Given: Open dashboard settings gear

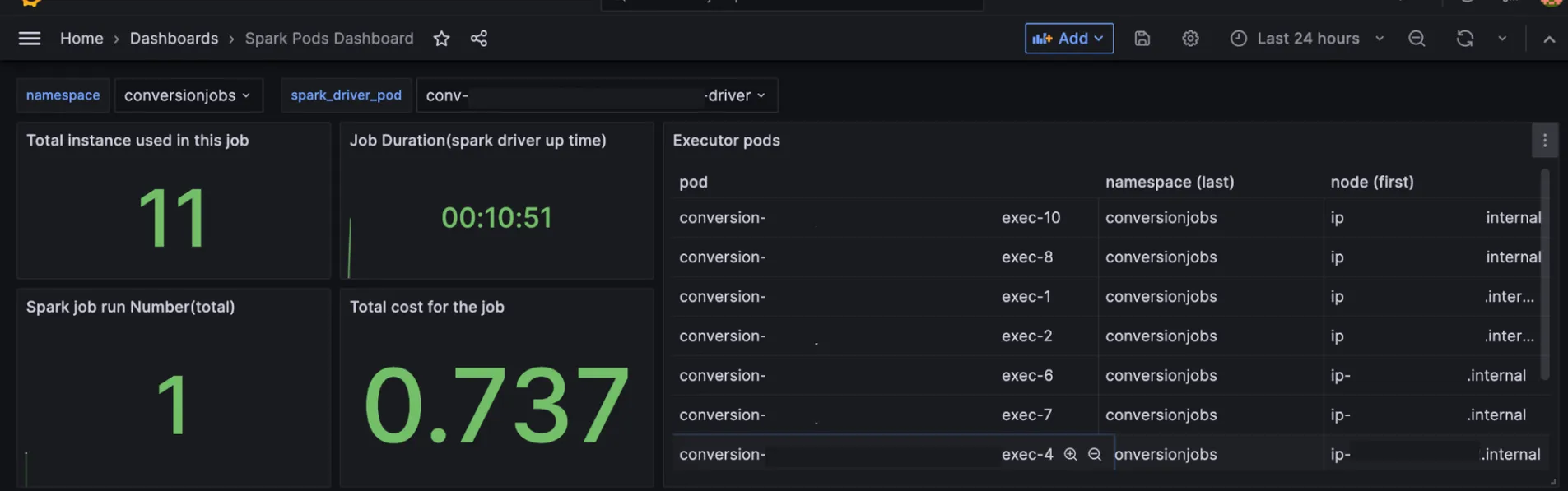Looking at the screenshot, I should [x=1190, y=39].
